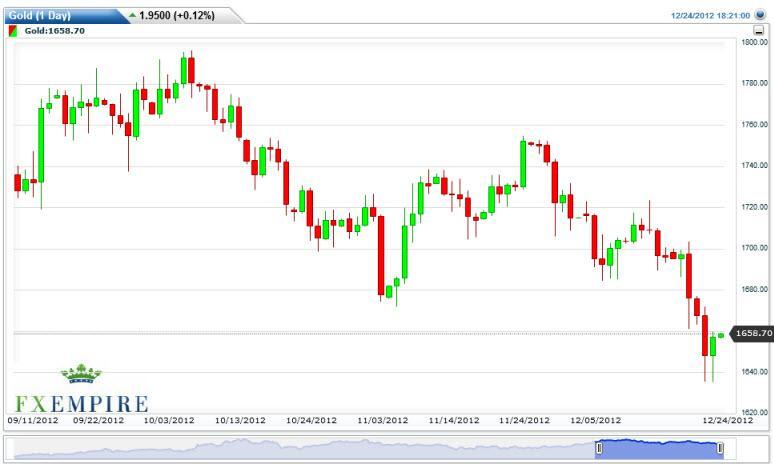
Task: Click the left handle of range slider
Action: [x=599, y=449]
